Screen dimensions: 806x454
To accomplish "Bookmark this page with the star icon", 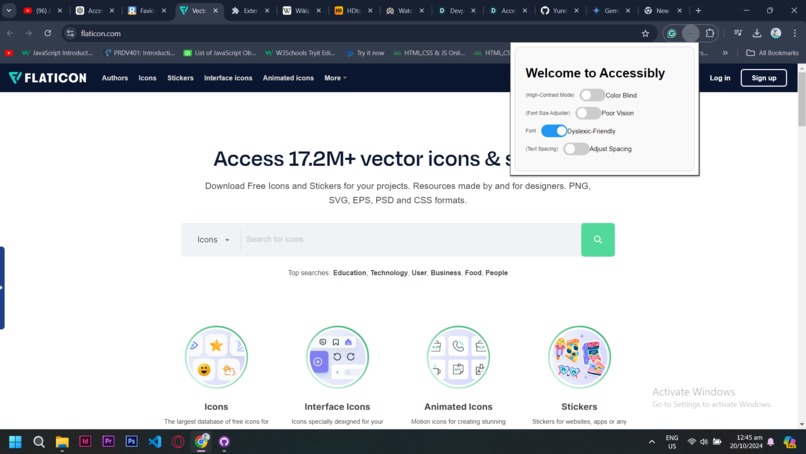I will click(645, 33).
